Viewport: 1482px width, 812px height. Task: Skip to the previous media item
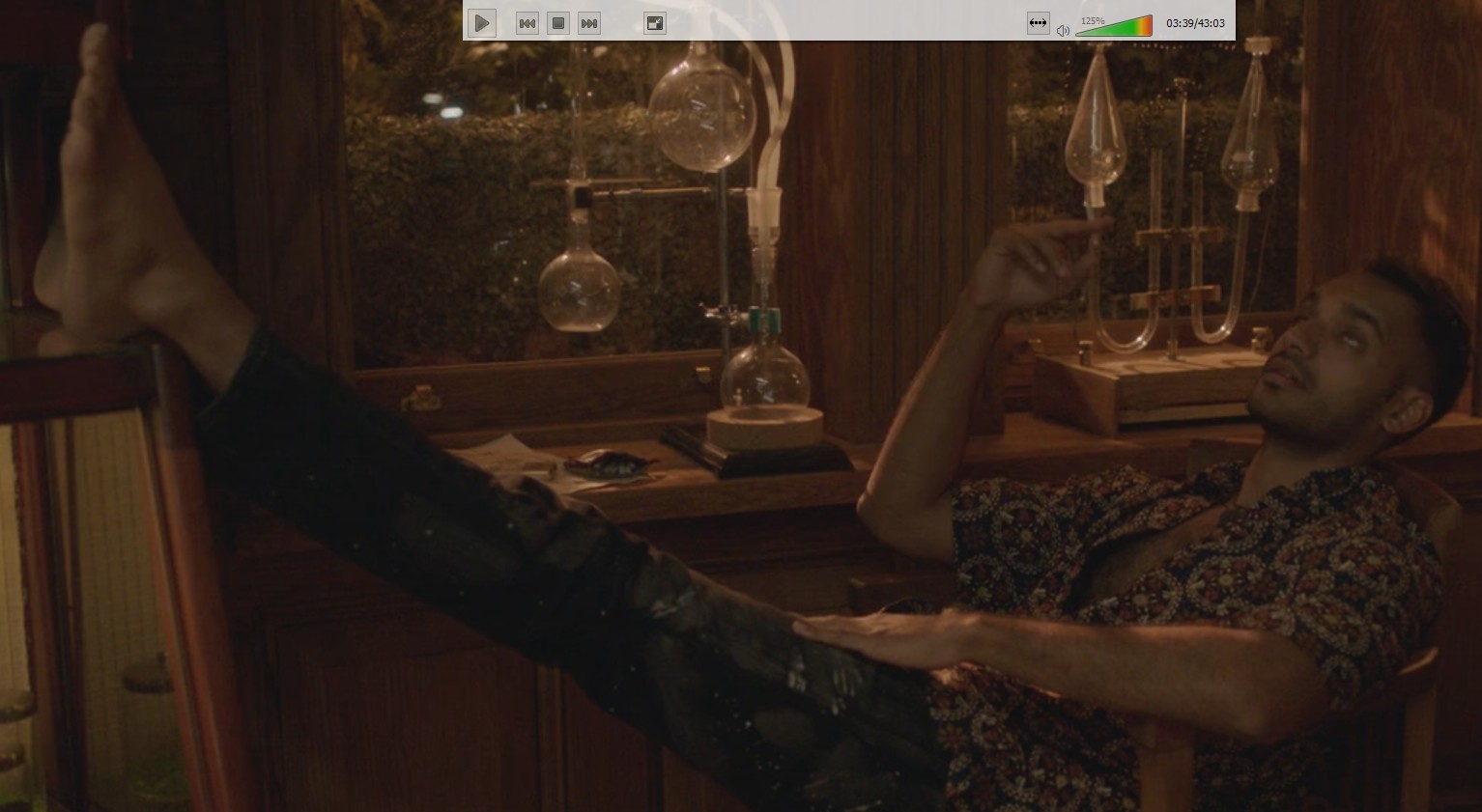(x=527, y=23)
